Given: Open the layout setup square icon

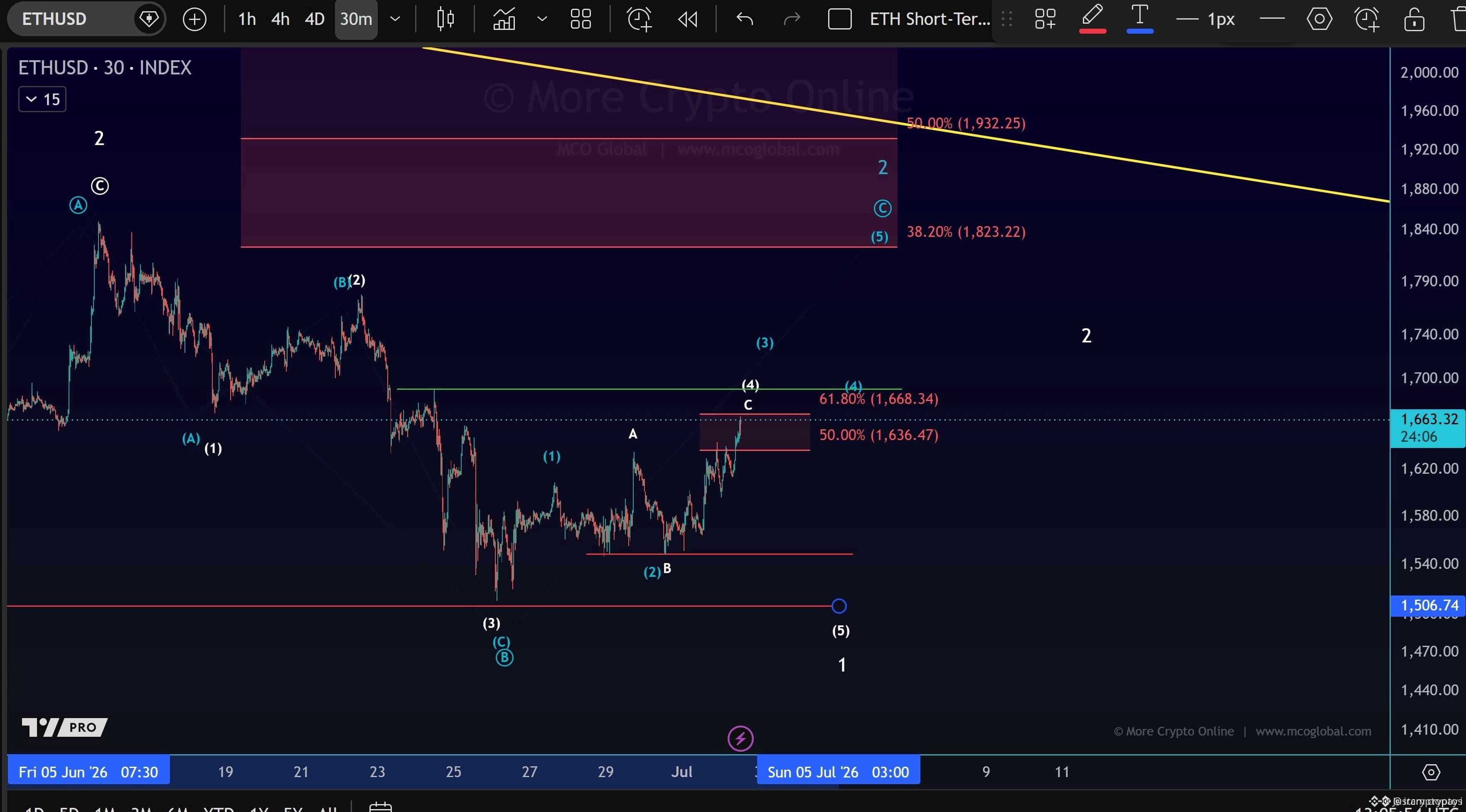Looking at the screenshot, I should [x=839, y=20].
